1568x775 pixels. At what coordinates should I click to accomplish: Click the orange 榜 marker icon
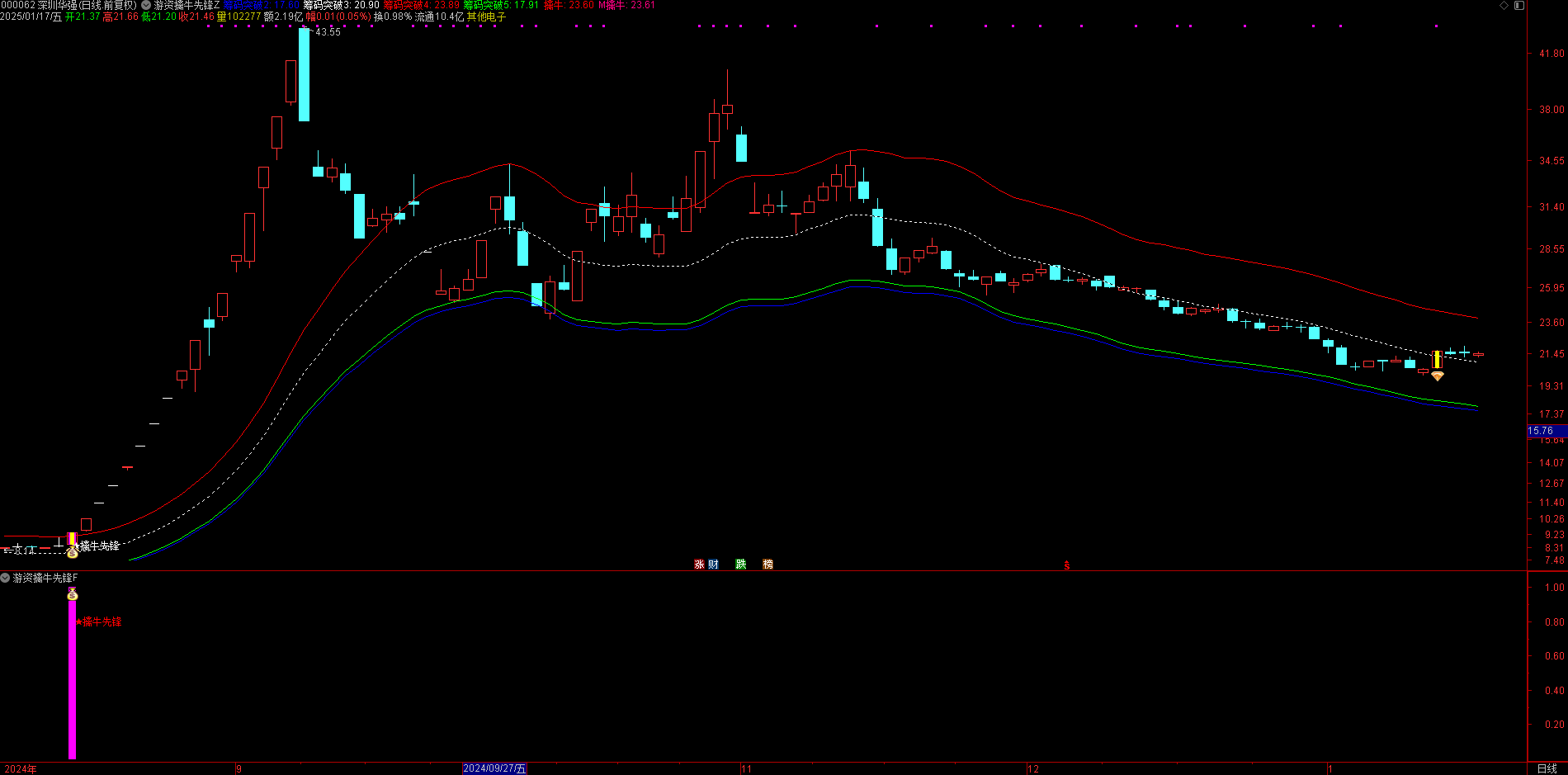(768, 565)
